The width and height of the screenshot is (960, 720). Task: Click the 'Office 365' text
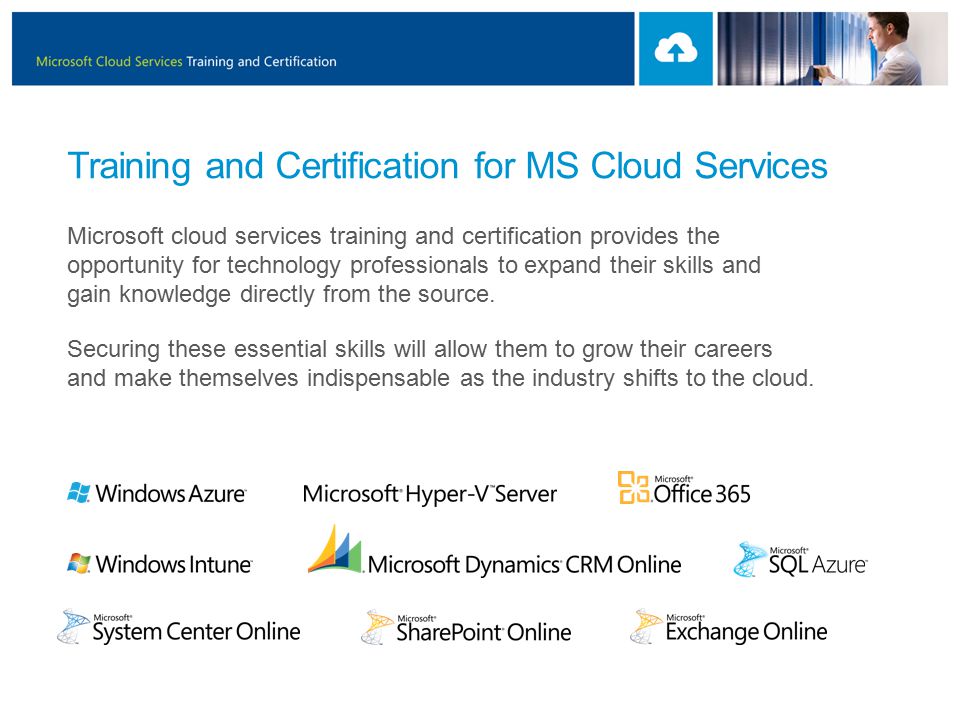pos(702,493)
